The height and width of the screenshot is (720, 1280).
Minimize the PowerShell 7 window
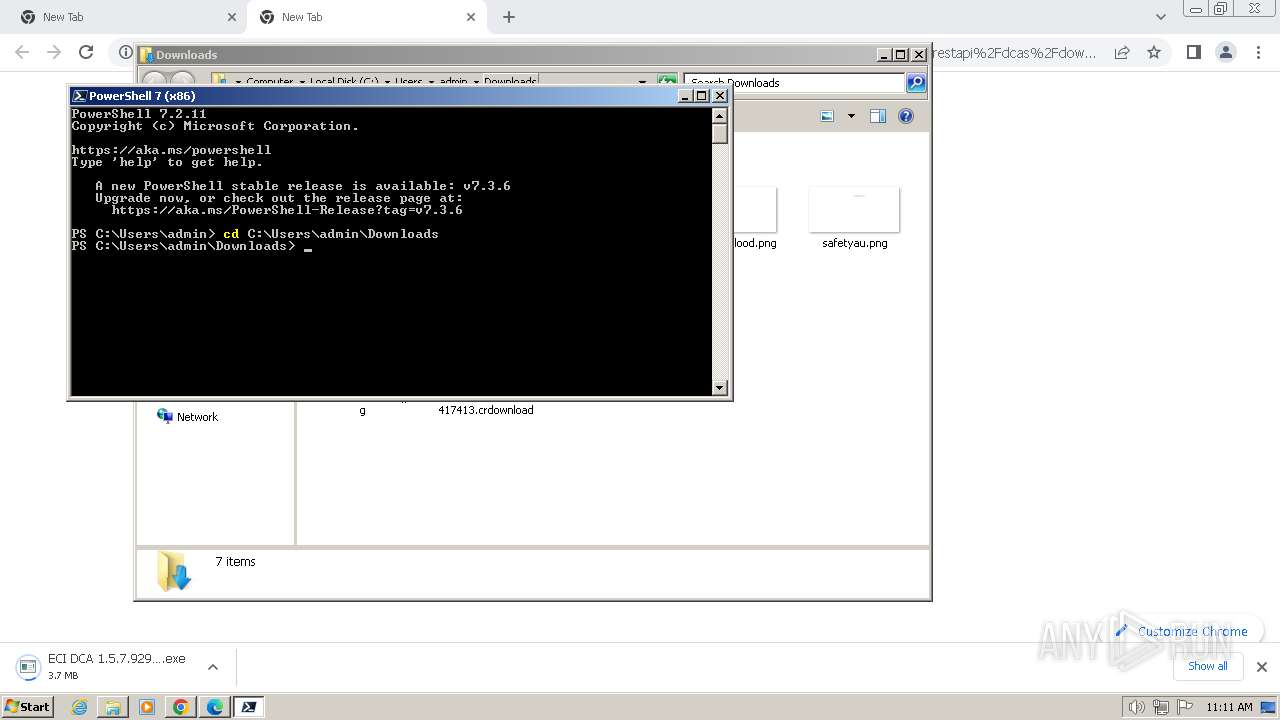(x=685, y=96)
